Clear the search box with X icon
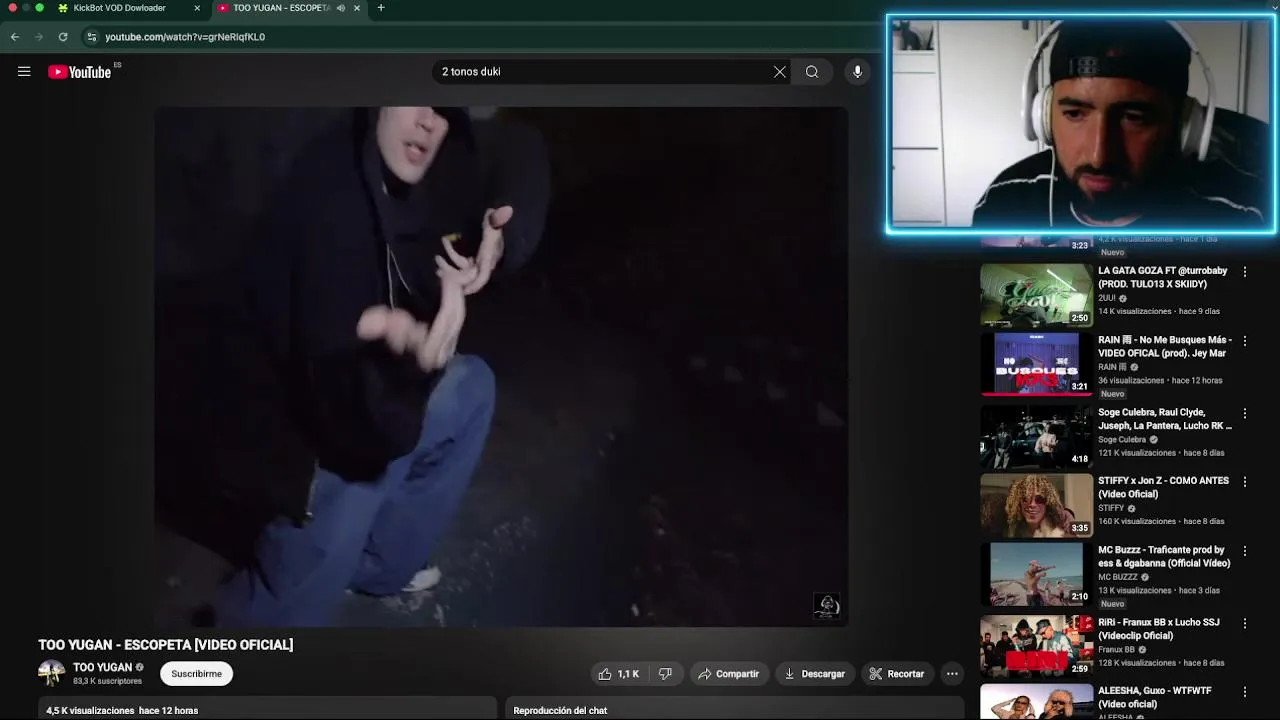1280x720 pixels. coord(780,72)
